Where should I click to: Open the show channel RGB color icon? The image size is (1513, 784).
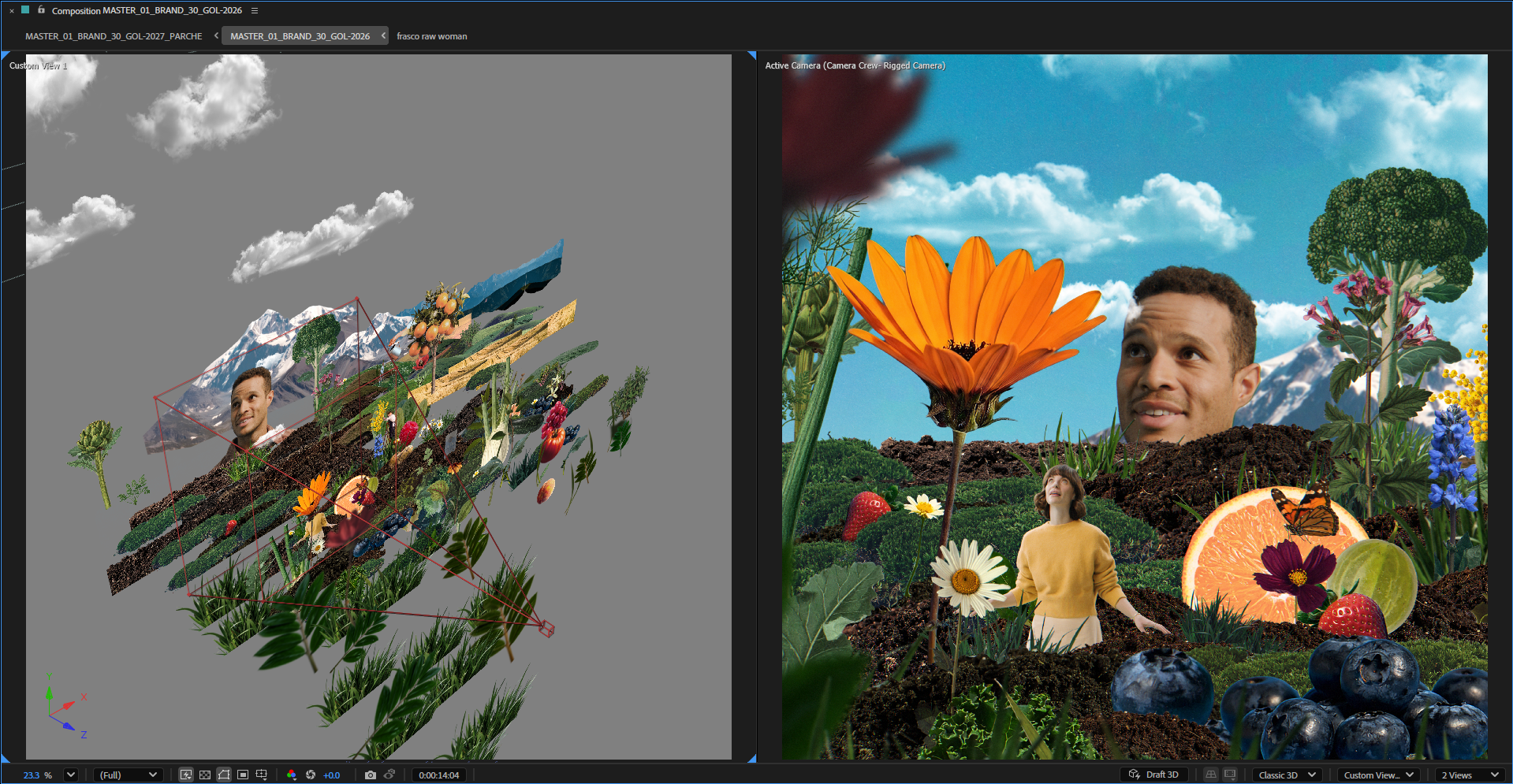[x=292, y=775]
